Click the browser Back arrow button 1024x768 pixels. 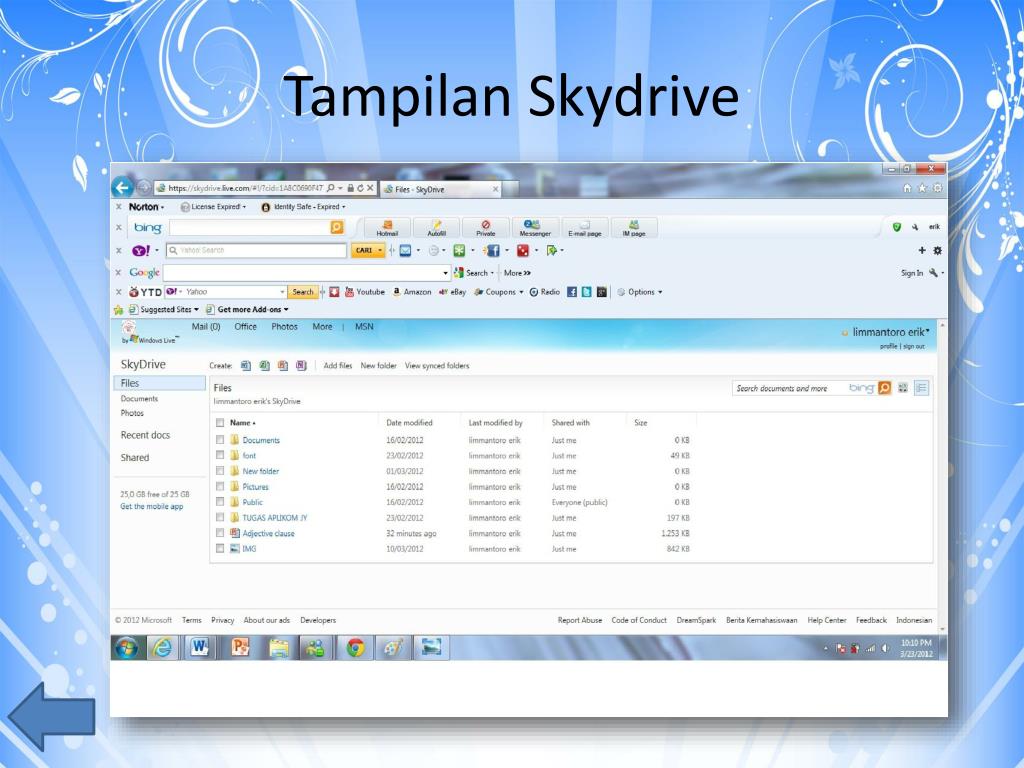[122, 188]
